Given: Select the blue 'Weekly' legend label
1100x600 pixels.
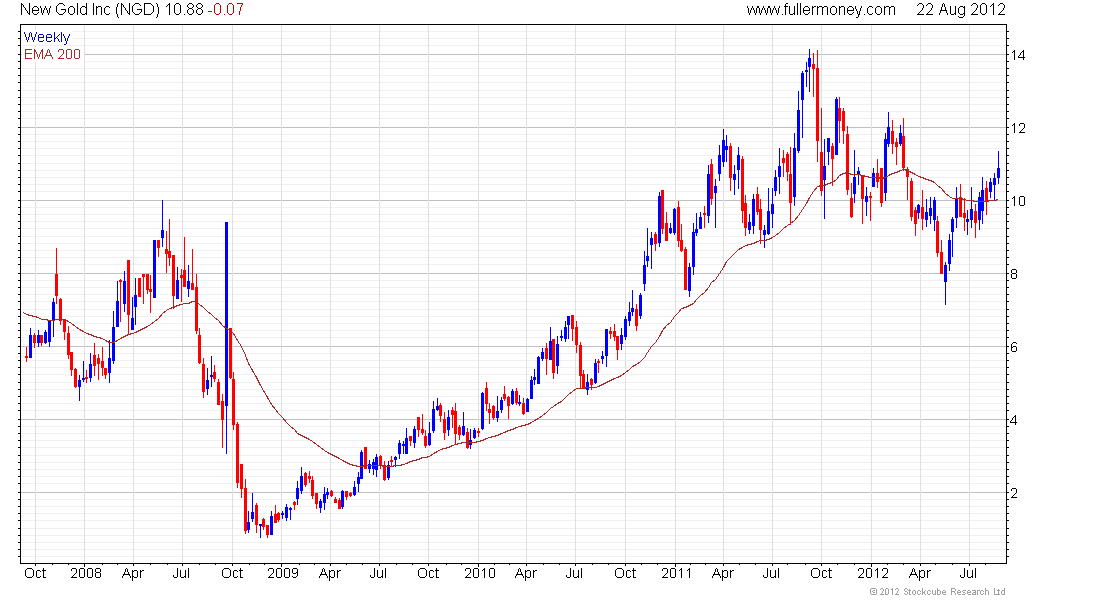Looking at the screenshot, I should [47, 37].
